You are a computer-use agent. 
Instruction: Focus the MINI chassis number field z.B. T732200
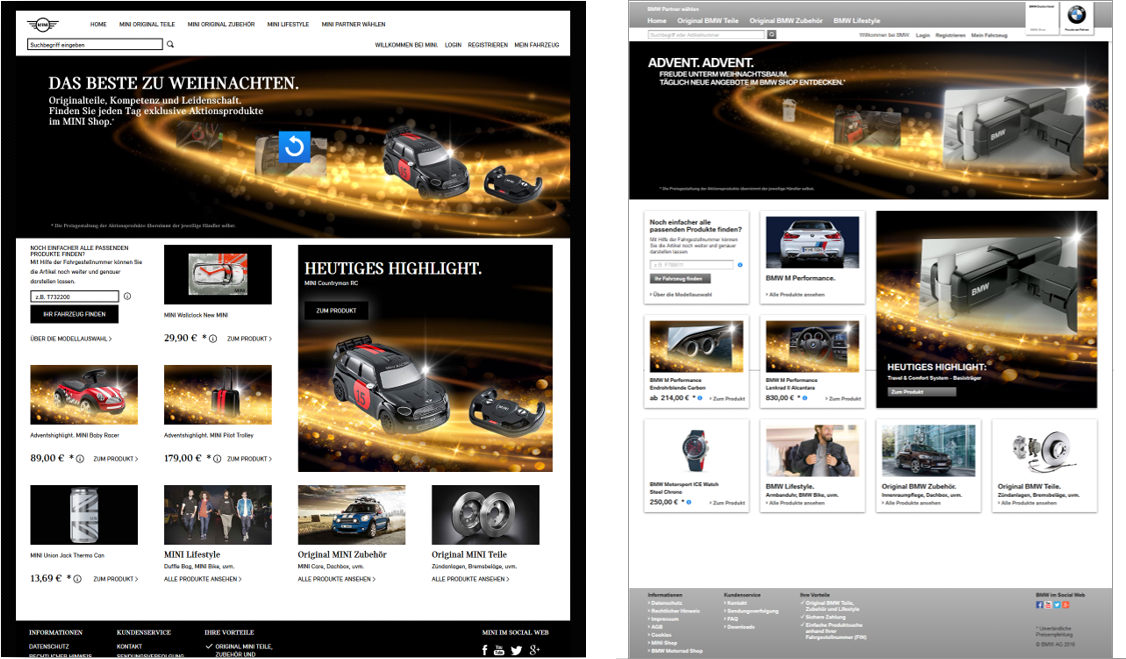pos(75,296)
